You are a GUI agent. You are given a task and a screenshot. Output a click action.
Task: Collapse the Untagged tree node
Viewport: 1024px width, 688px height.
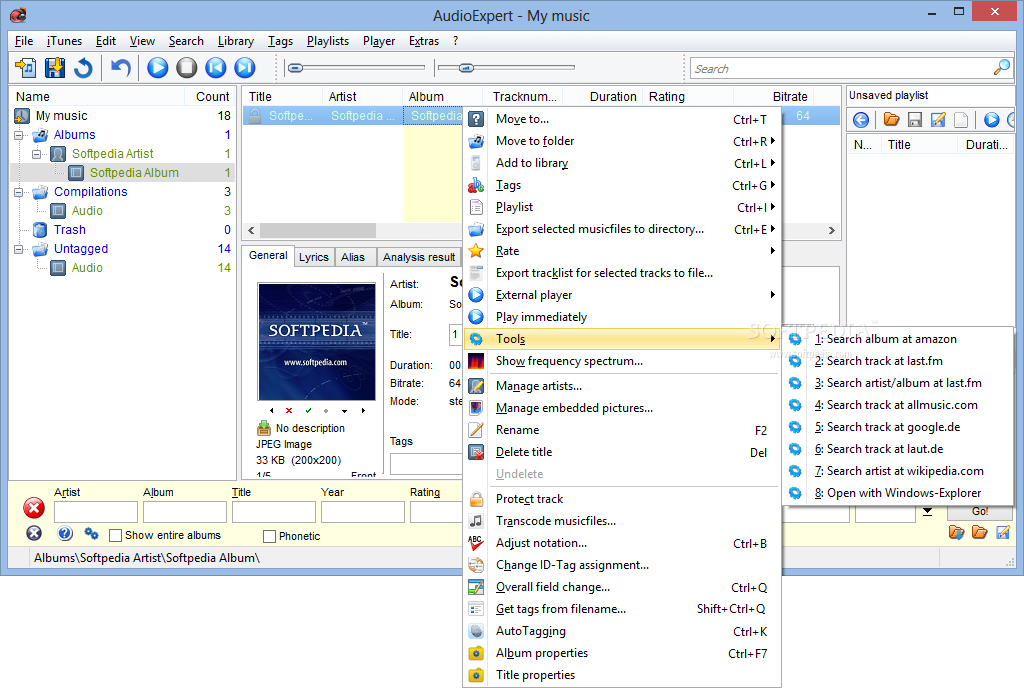[18, 249]
